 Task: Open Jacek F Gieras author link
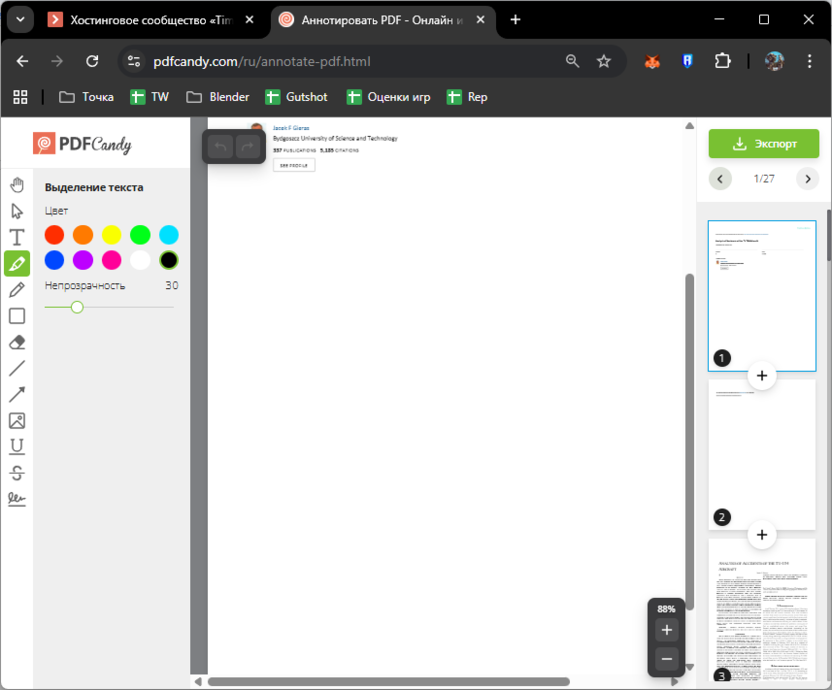click(x=291, y=128)
